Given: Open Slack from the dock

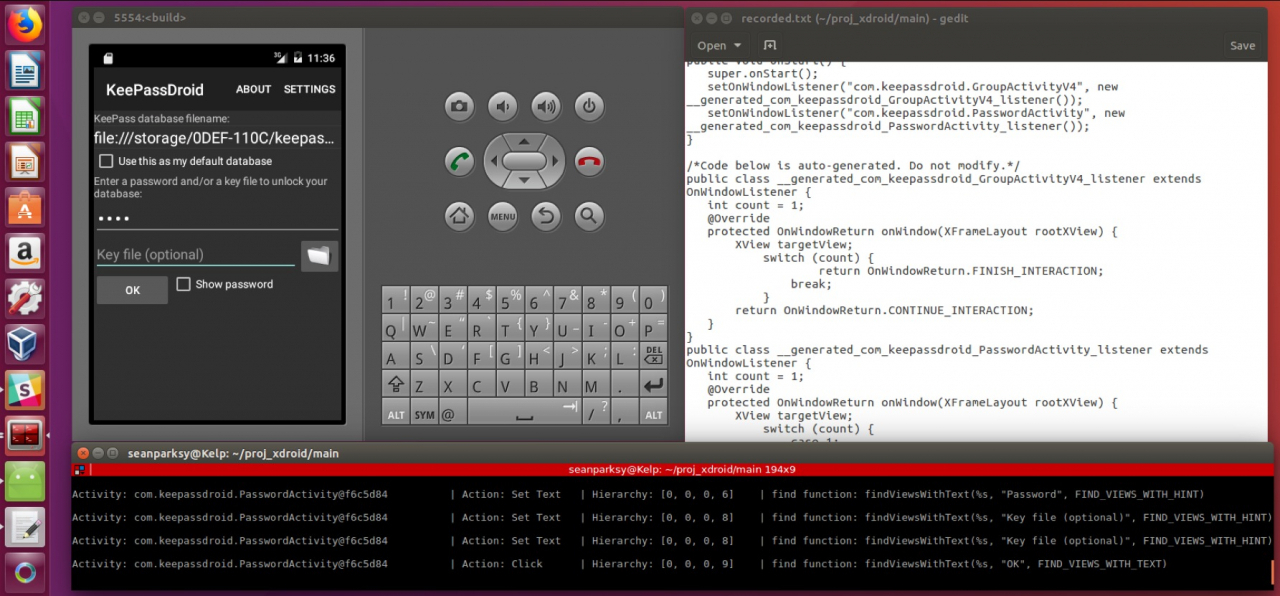Looking at the screenshot, I should tap(25, 390).
